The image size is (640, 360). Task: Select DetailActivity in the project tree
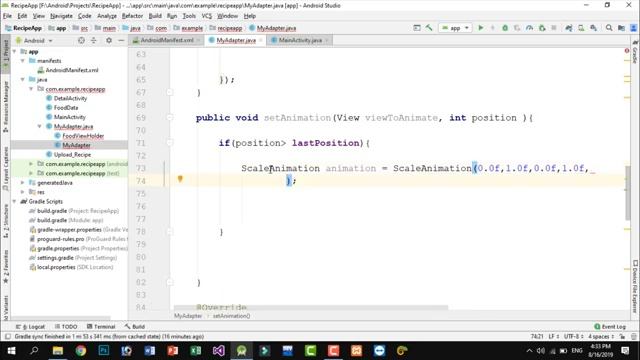tap(70, 98)
